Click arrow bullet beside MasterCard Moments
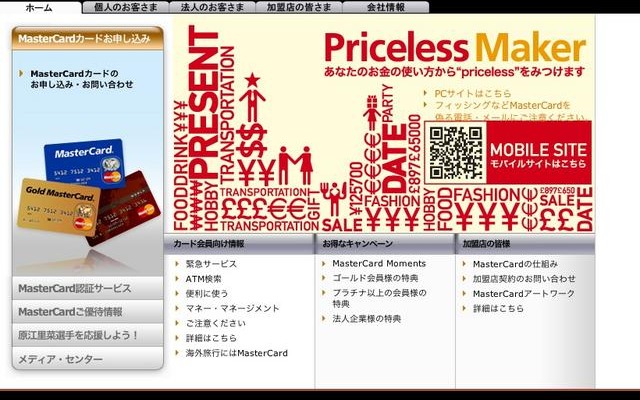Image resolution: width=640 pixels, height=400 pixels. click(x=324, y=264)
